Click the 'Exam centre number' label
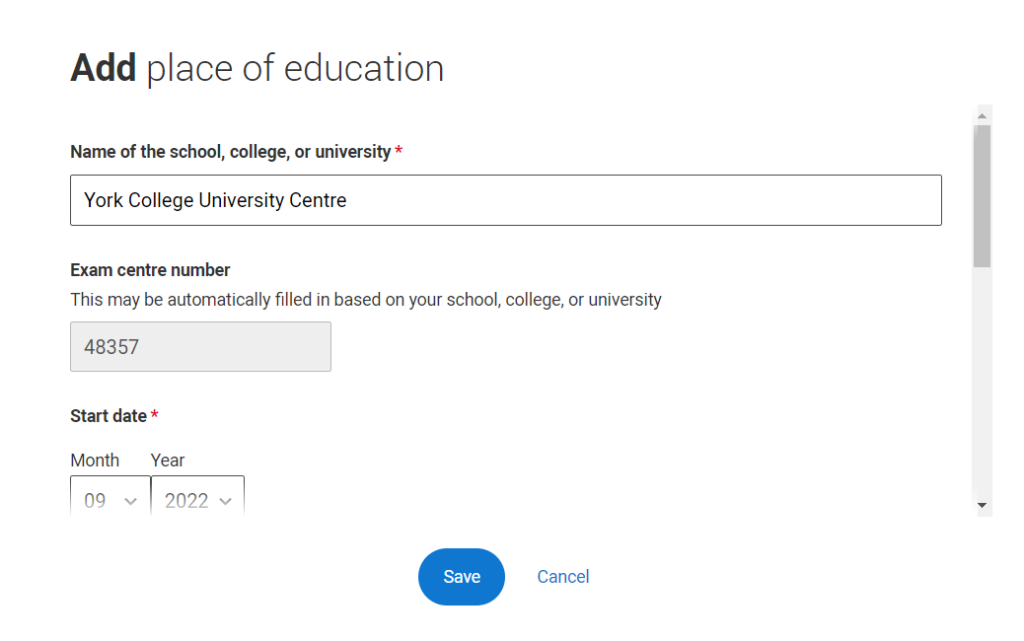 tap(150, 270)
